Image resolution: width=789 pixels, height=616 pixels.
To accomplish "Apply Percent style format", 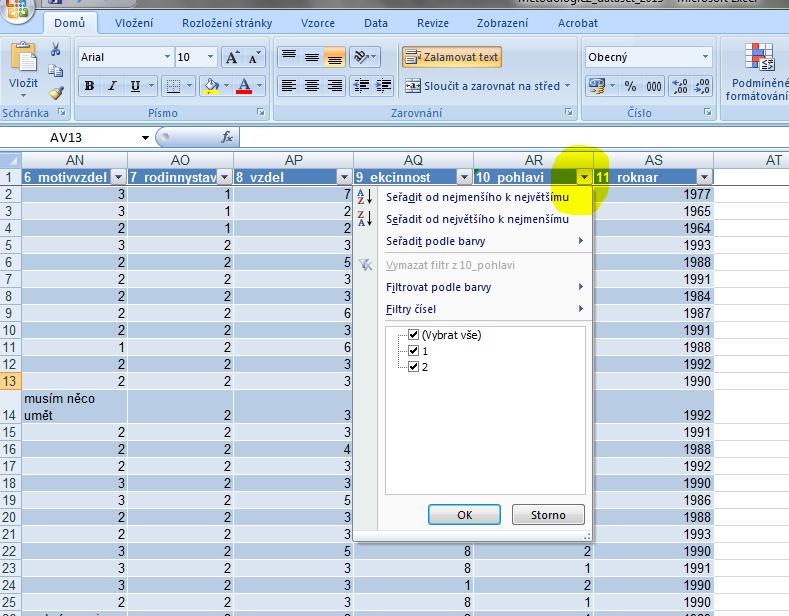I will [x=630, y=86].
